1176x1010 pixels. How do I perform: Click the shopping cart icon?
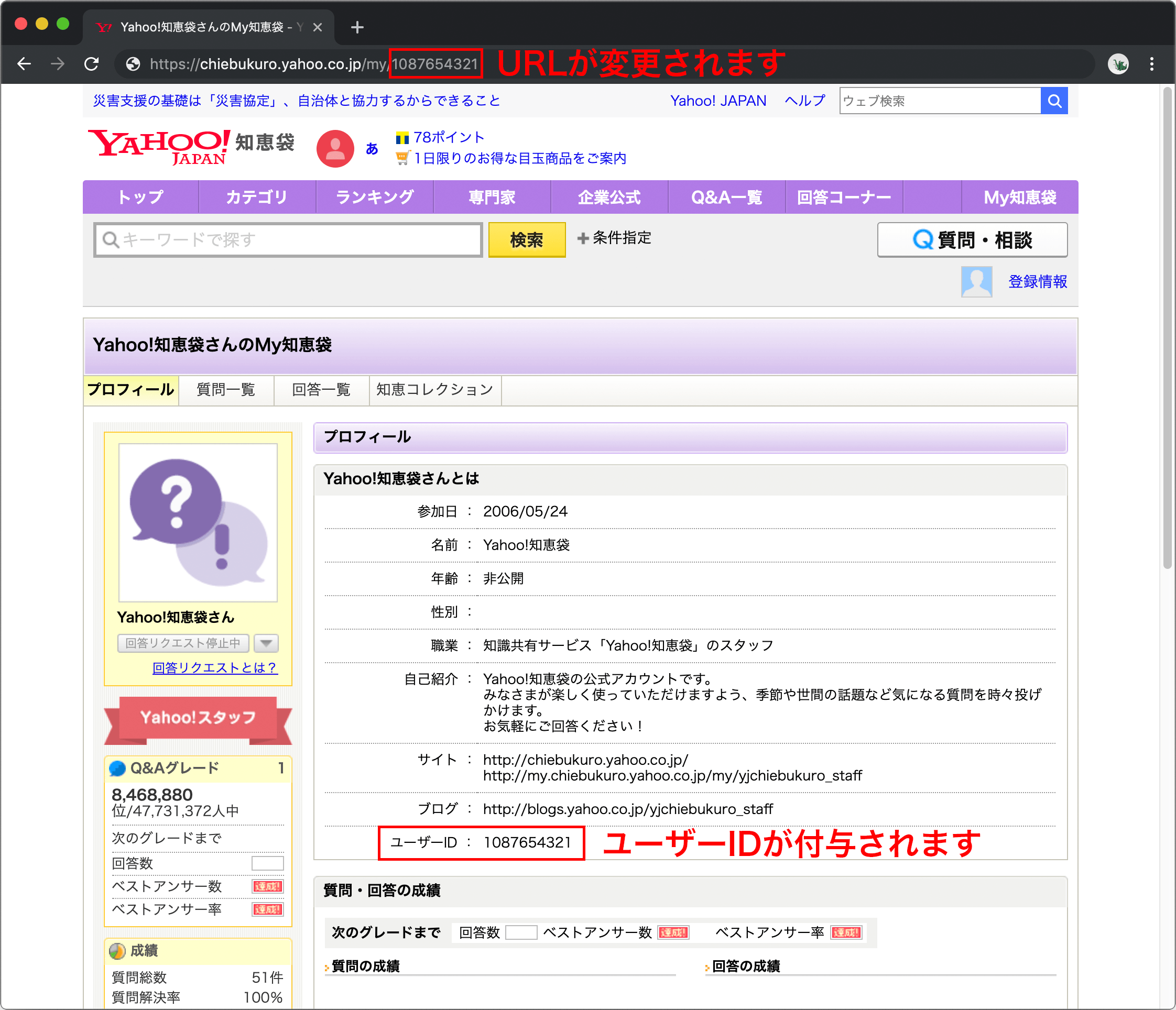coord(402,158)
